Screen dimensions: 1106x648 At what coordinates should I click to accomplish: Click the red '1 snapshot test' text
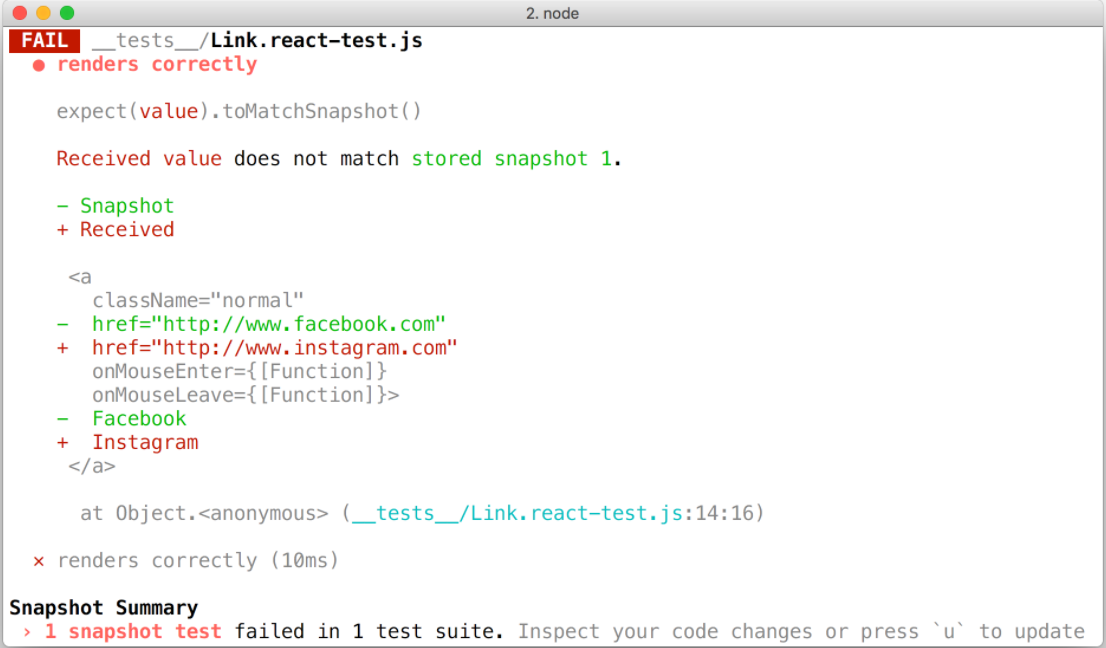(x=133, y=631)
